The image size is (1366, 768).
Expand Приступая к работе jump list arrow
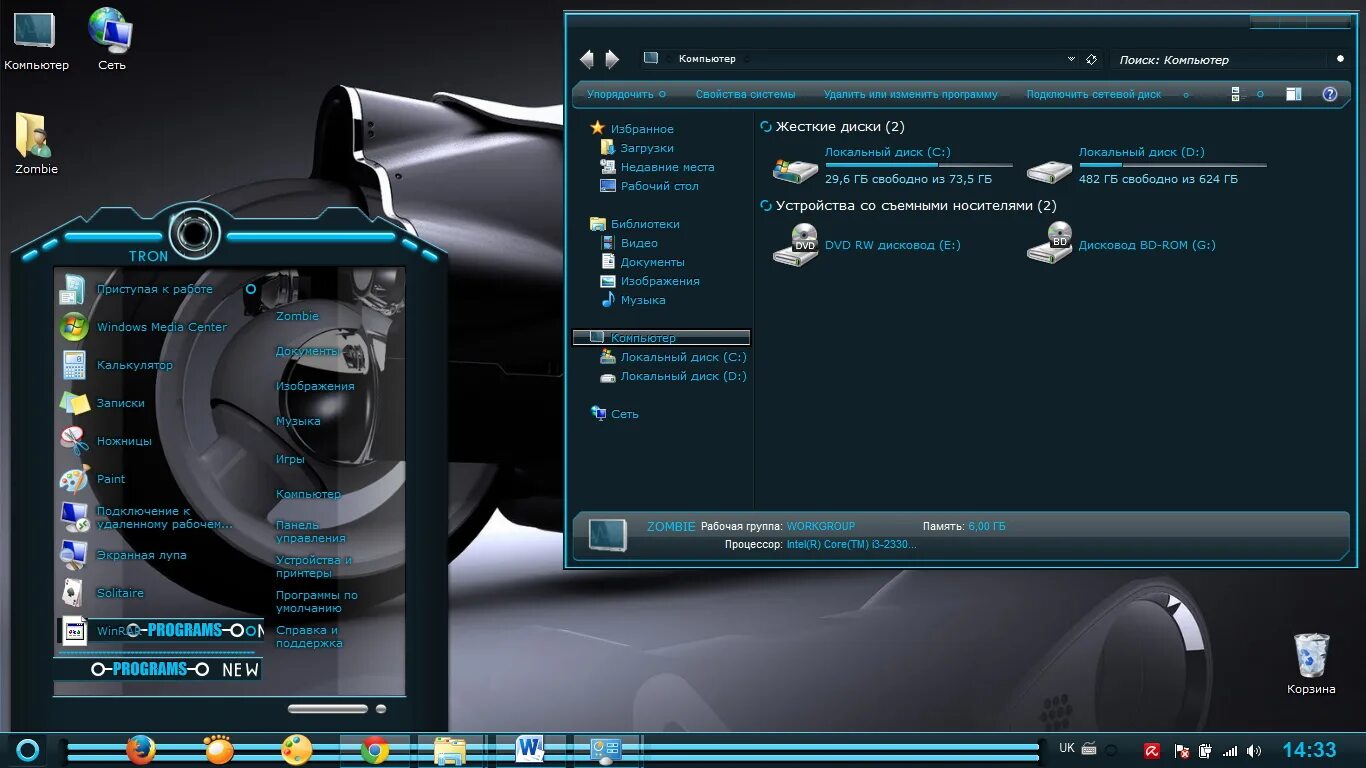tap(251, 289)
